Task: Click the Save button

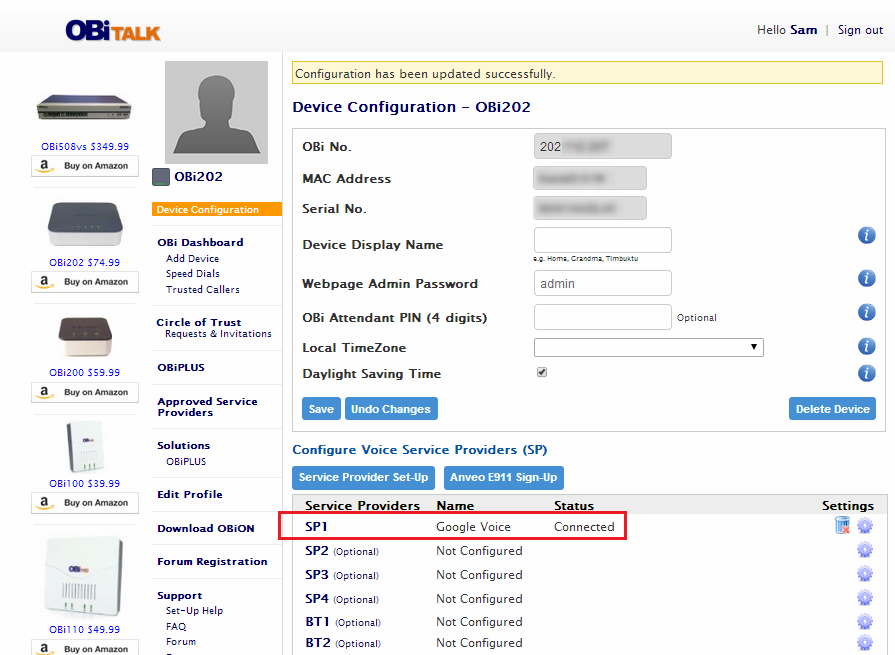Action: [x=321, y=409]
